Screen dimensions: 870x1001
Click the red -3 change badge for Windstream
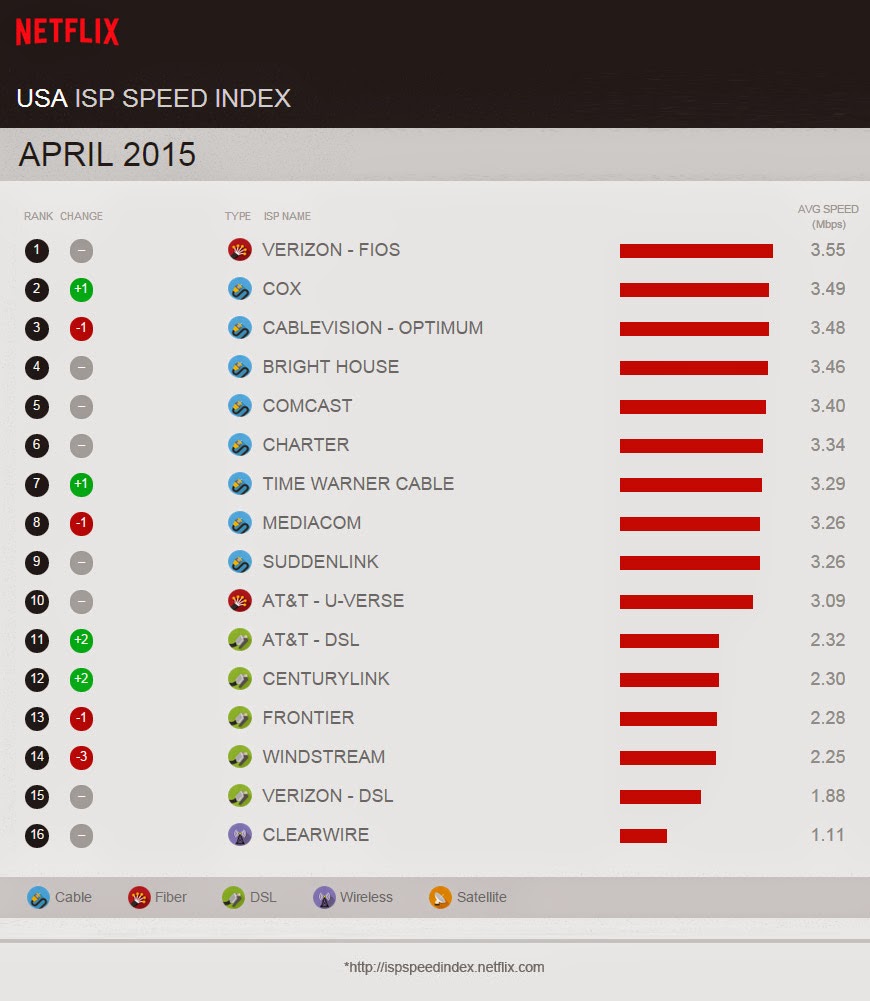click(81, 757)
